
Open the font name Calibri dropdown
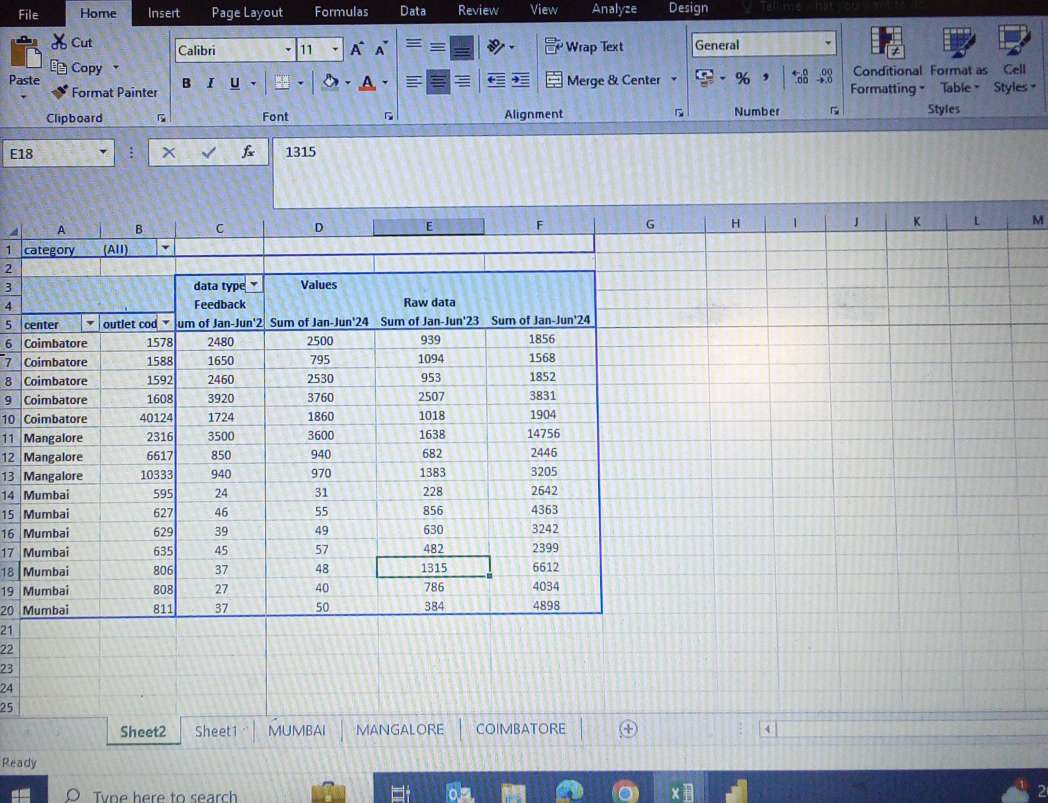289,50
